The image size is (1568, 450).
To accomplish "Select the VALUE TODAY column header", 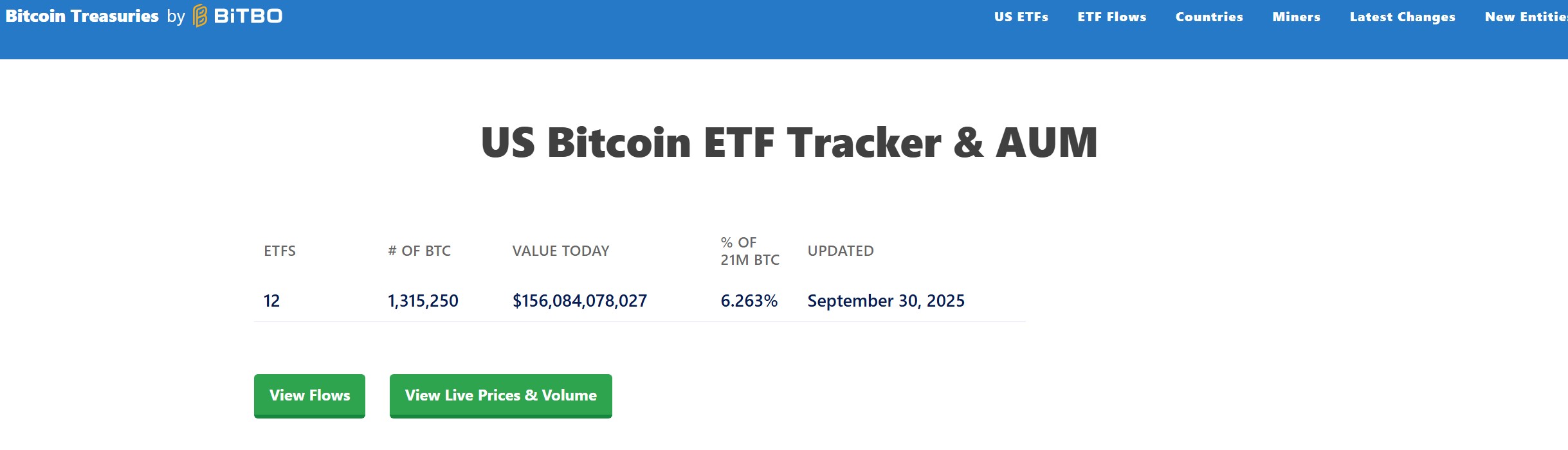I will [560, 251].
